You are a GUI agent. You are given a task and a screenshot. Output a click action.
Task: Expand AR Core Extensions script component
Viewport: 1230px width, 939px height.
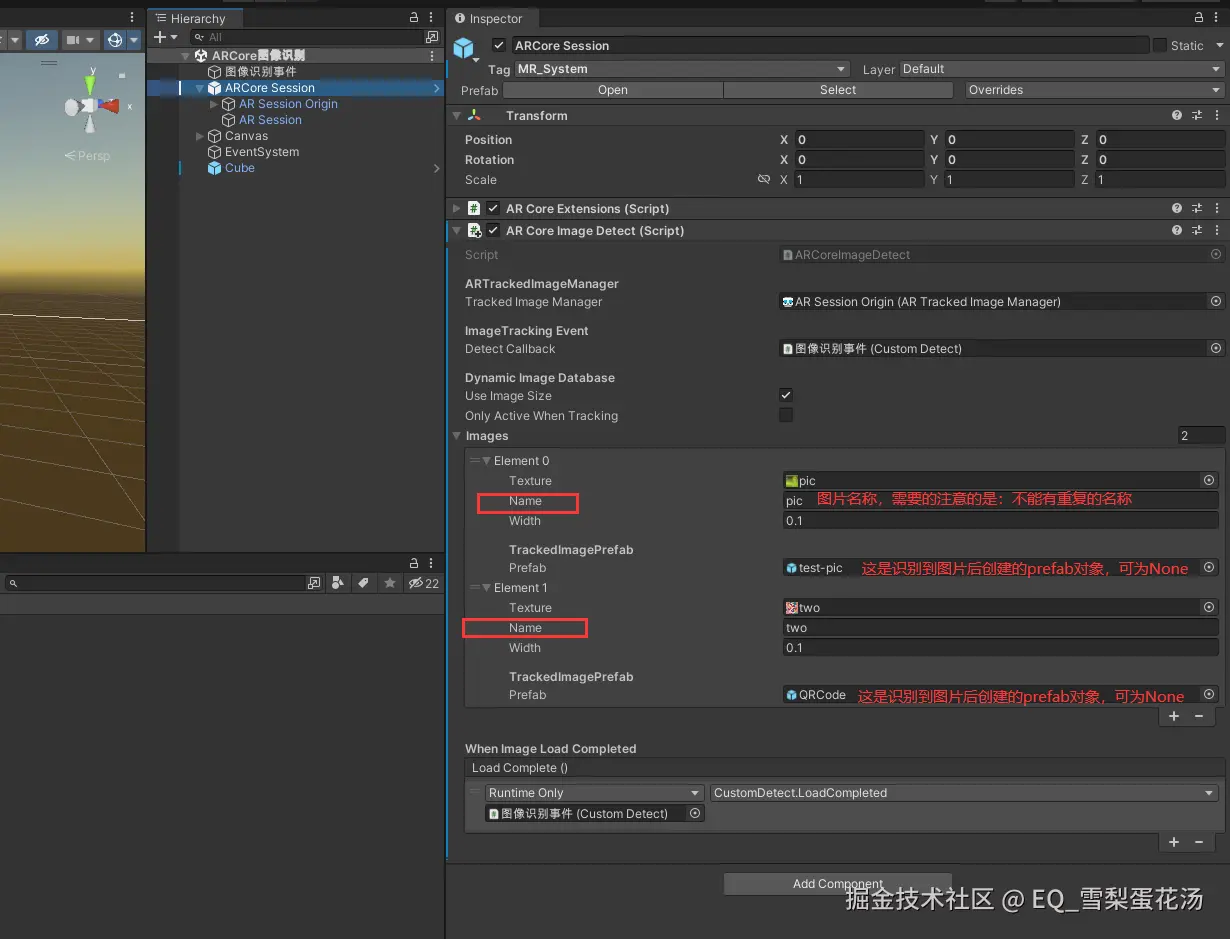457,209
